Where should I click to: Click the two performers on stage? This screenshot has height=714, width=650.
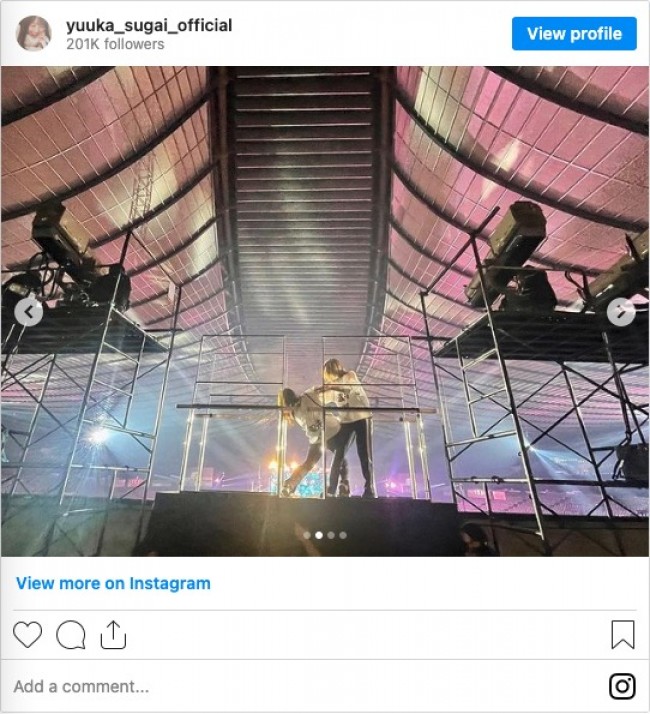pos(329,428)
